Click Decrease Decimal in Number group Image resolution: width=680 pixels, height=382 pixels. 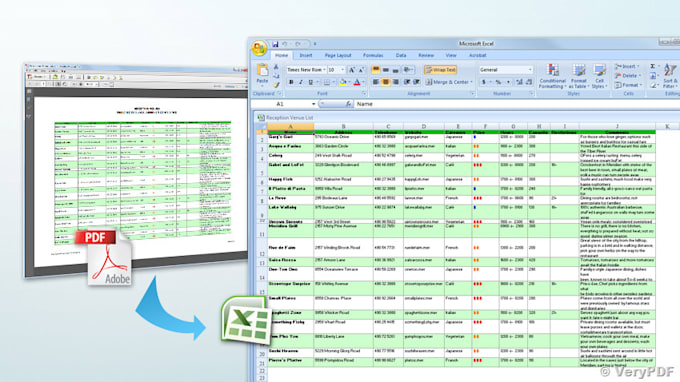coord(529,82)
